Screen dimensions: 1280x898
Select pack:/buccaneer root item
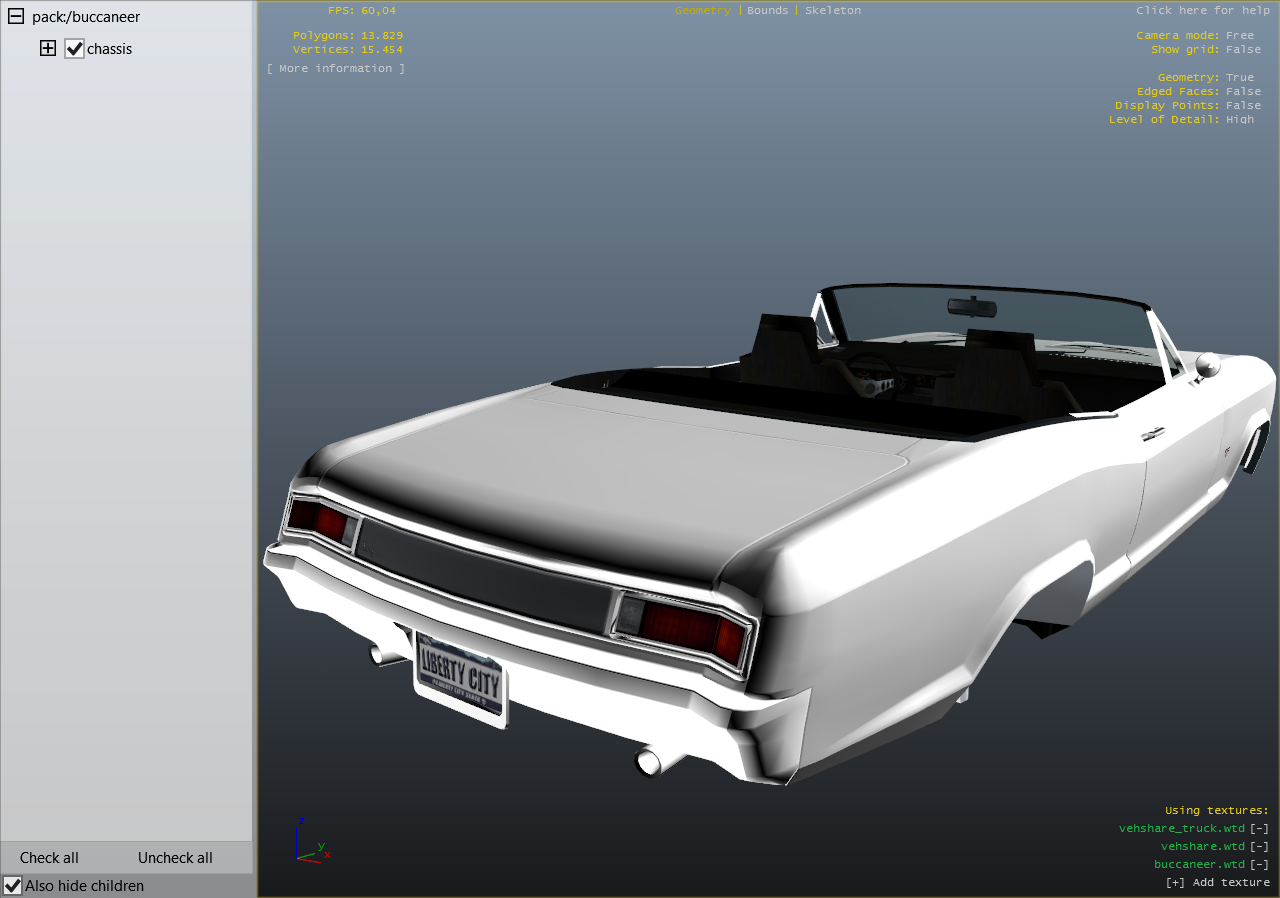pos(86,17)
